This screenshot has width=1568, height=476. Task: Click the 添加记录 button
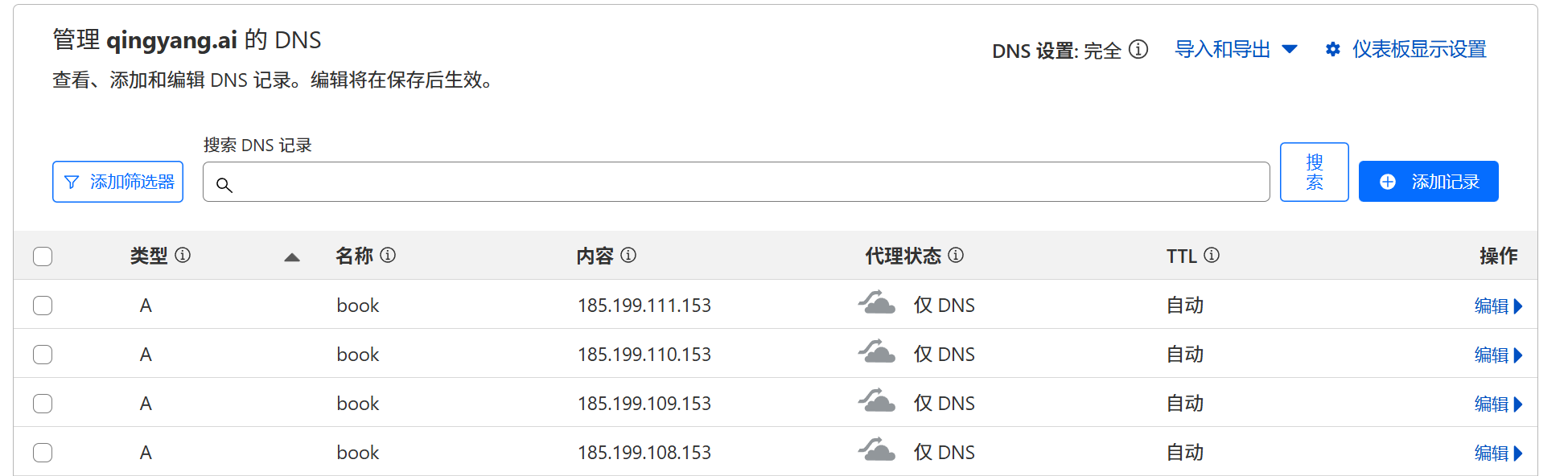(1428, 182)
